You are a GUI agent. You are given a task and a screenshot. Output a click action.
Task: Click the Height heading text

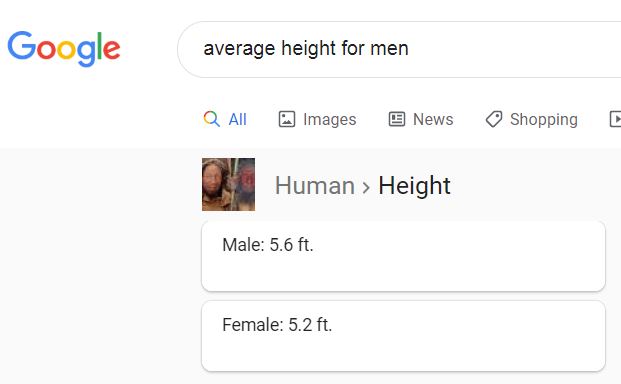414,186
